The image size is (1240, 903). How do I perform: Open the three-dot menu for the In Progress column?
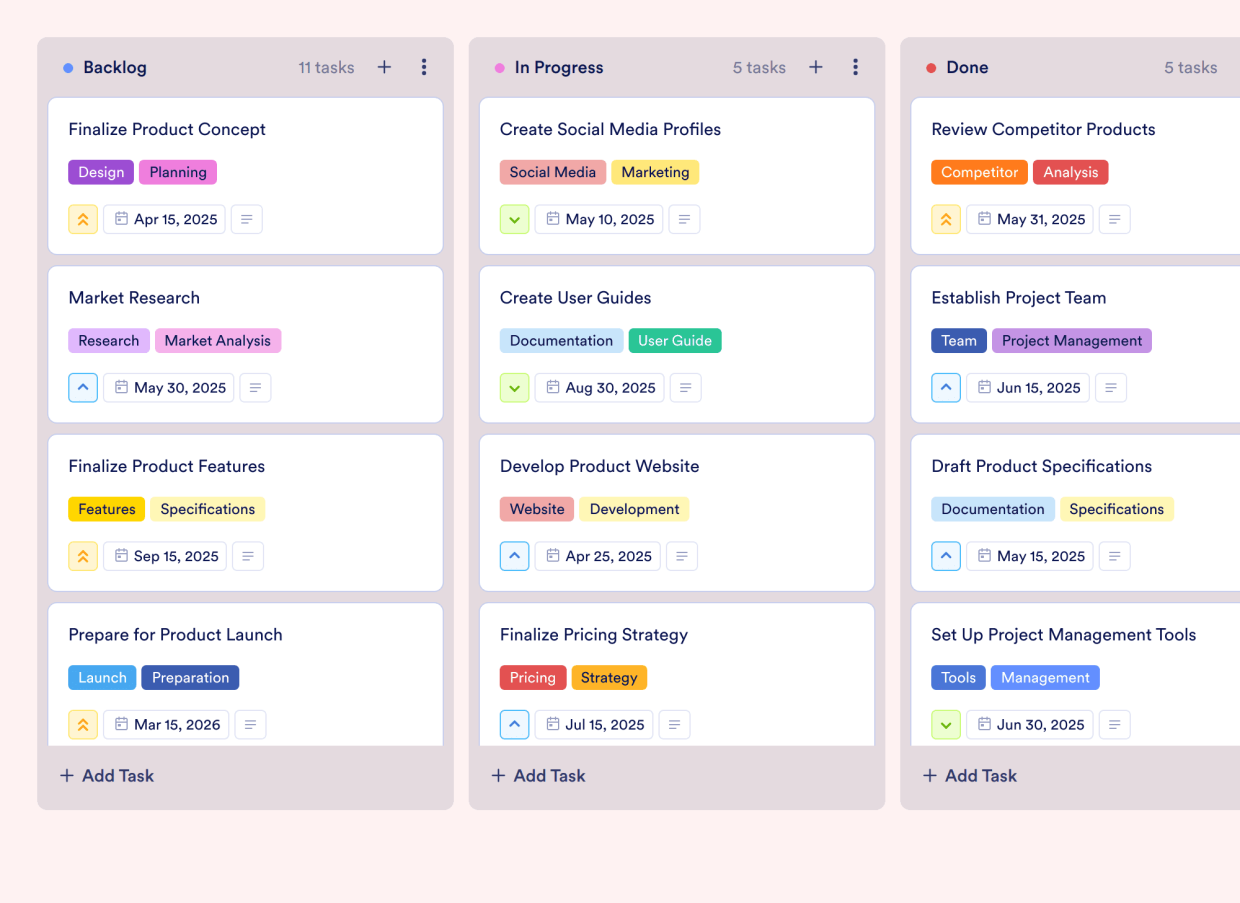tap(856, 67)
